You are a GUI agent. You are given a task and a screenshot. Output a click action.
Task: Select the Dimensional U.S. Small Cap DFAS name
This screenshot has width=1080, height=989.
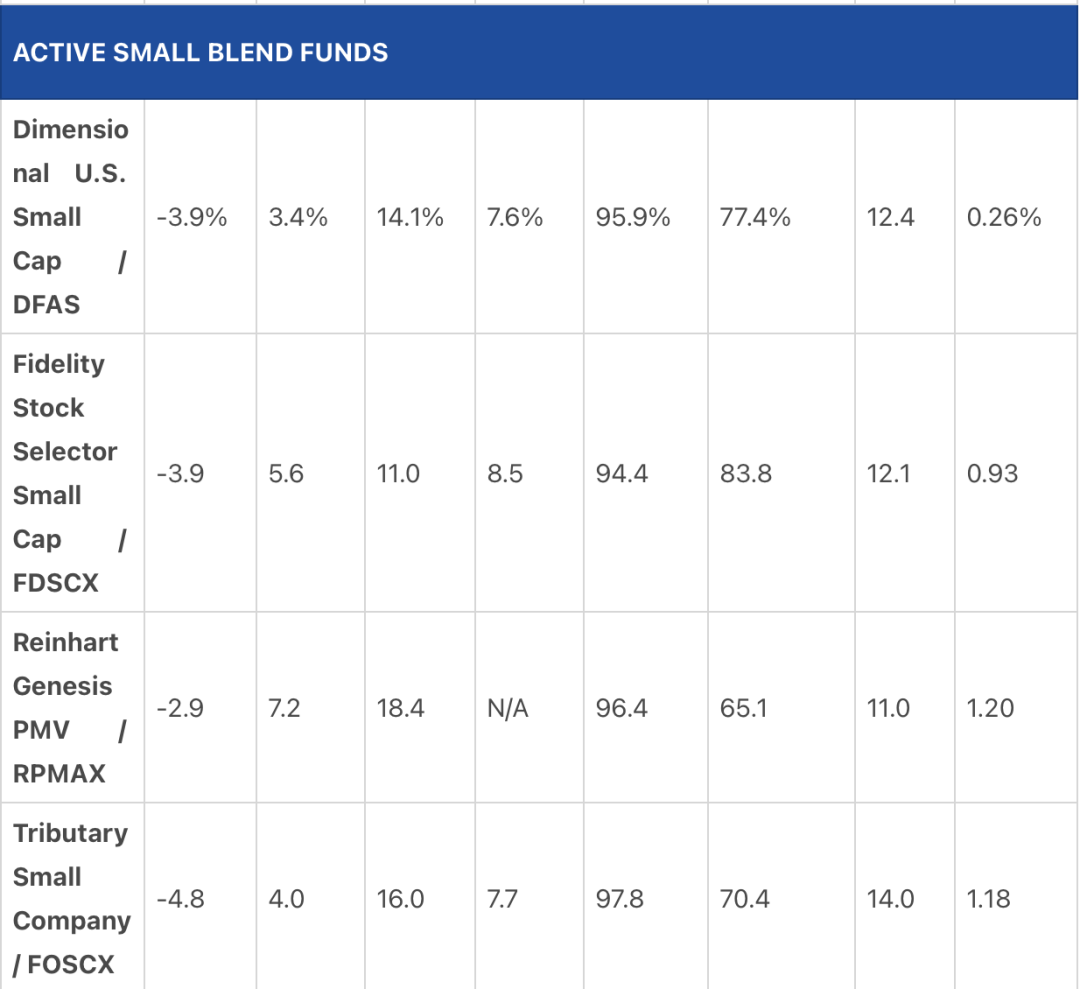point(70,217)
